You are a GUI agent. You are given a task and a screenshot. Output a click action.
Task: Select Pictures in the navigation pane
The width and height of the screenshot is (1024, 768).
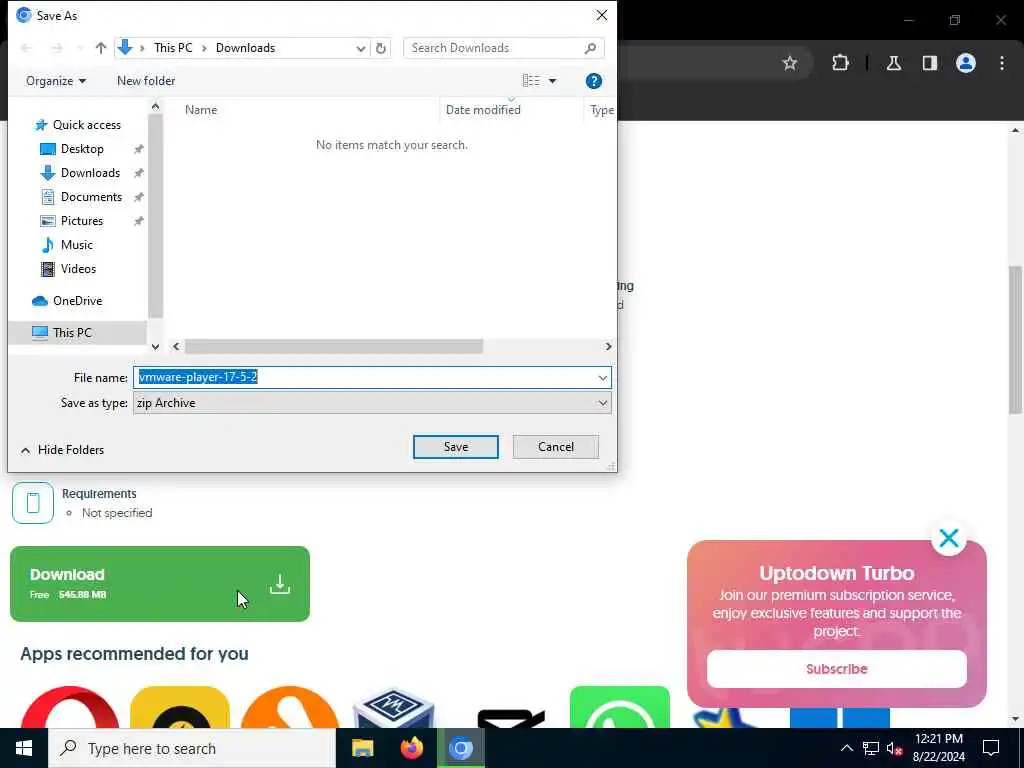click(x=82, y=221)
